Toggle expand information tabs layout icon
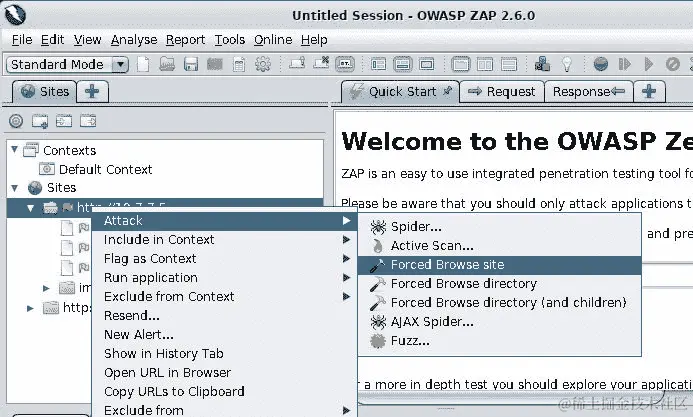This screenshot has width=693, height=417. point(402,64)
